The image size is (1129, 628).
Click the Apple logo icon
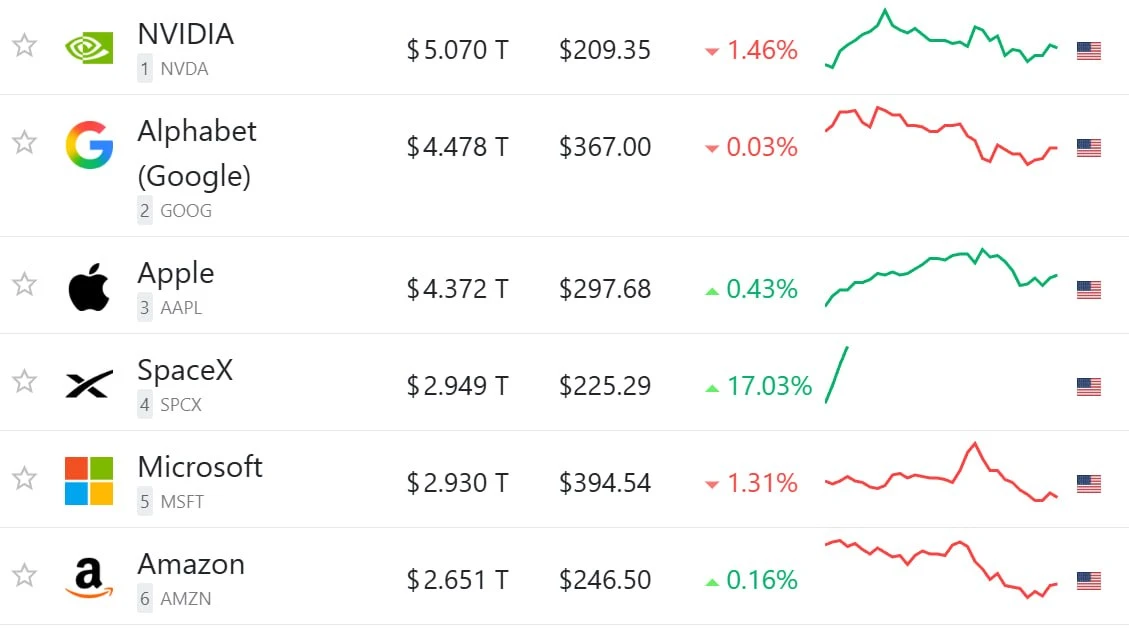(x=89, y=287)
